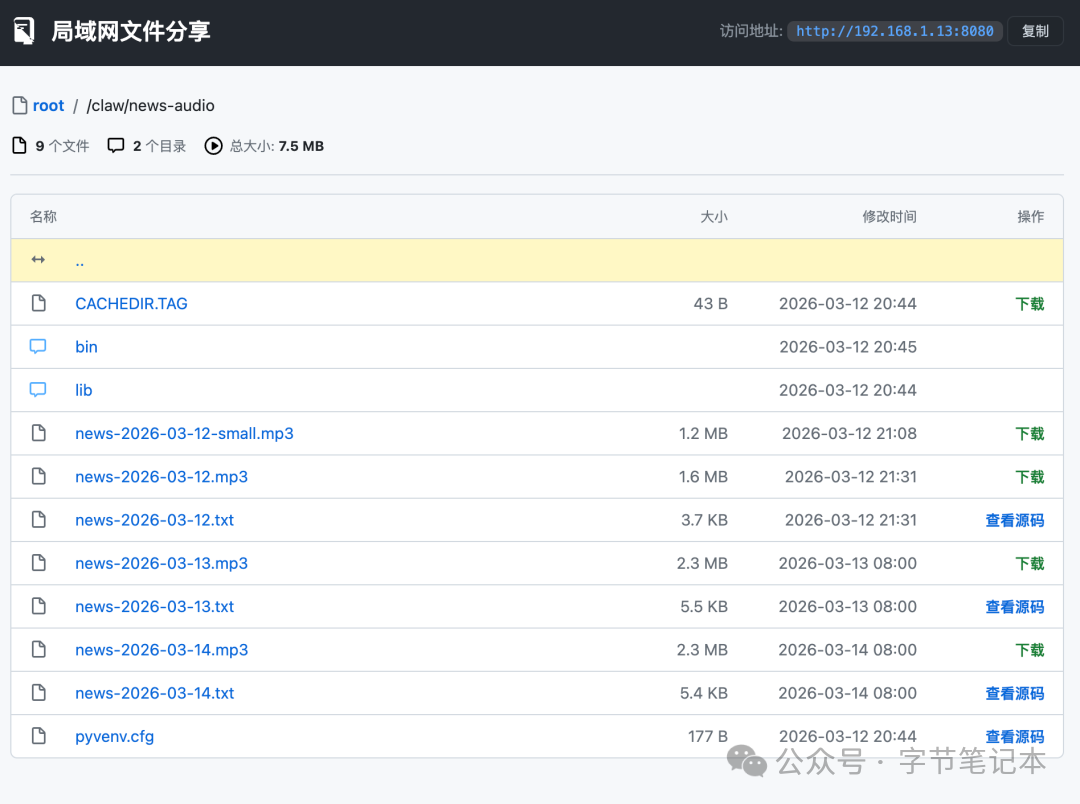Click the file icon beside root breadcrumb
The image size is (1080, 804).
(x=19, y=106)
